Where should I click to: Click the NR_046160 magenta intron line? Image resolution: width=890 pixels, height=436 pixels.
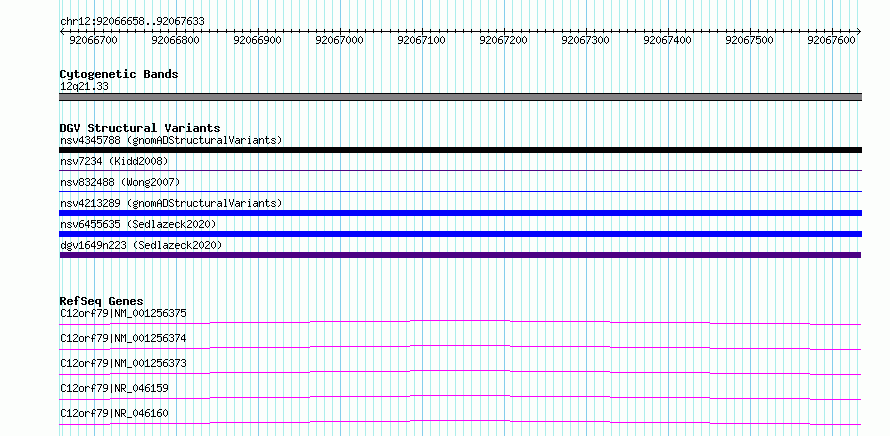460,422
